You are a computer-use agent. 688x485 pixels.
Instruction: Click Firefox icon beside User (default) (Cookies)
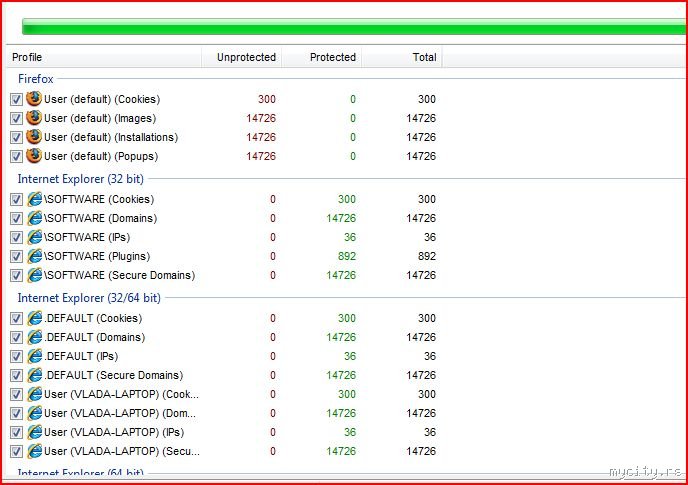[34, 99]
